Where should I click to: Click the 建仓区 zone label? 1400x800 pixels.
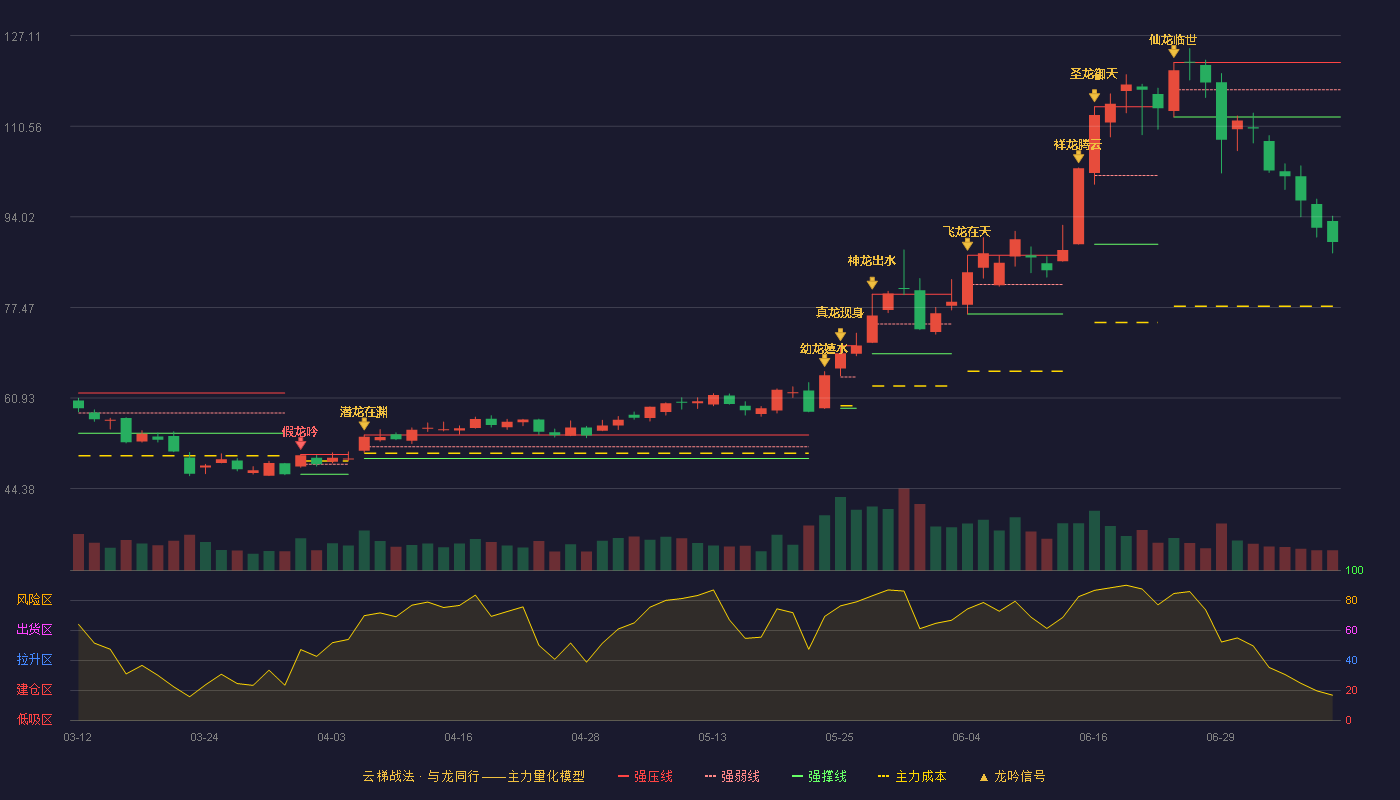click(34, 690)
